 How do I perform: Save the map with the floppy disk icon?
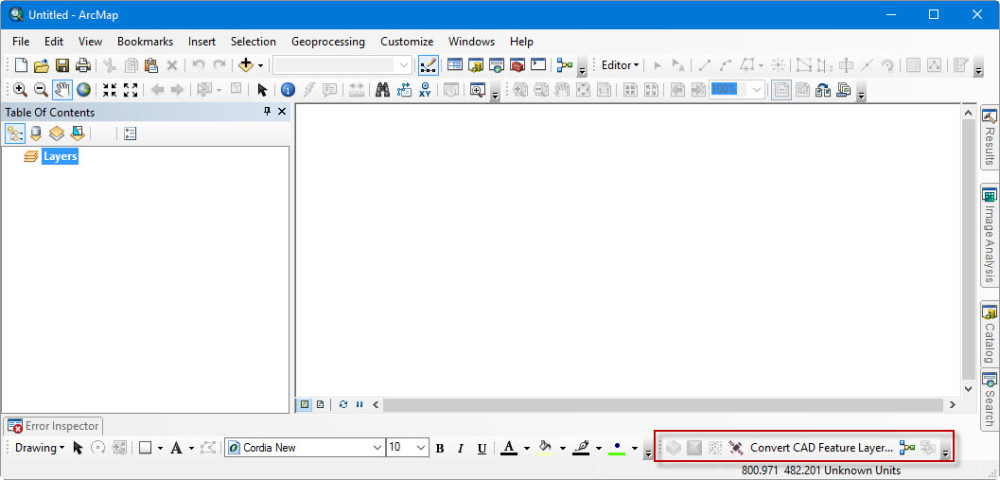pyautogui.click(x=62, y=65)
